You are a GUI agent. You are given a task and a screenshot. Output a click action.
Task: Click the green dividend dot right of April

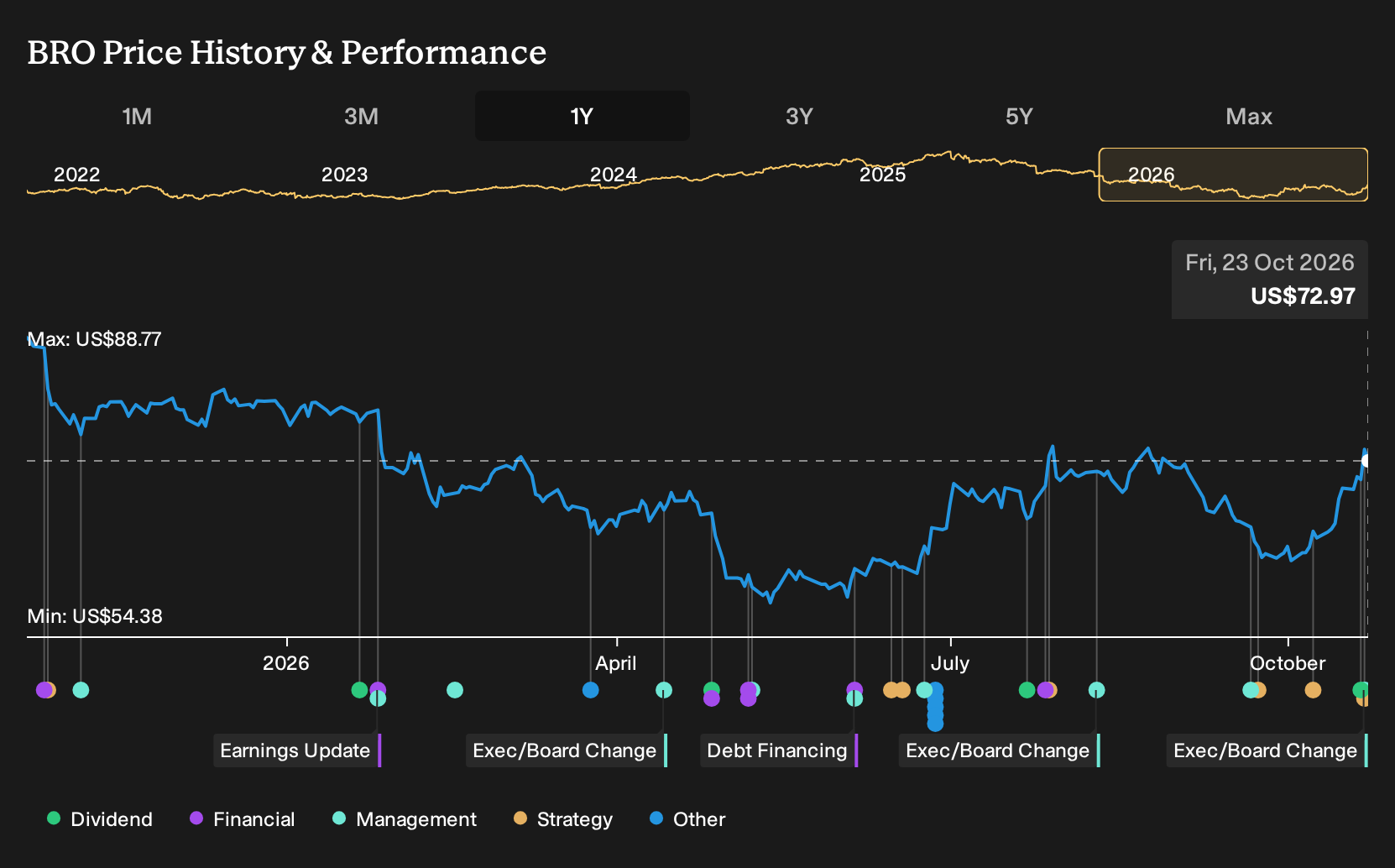[712, 688]
